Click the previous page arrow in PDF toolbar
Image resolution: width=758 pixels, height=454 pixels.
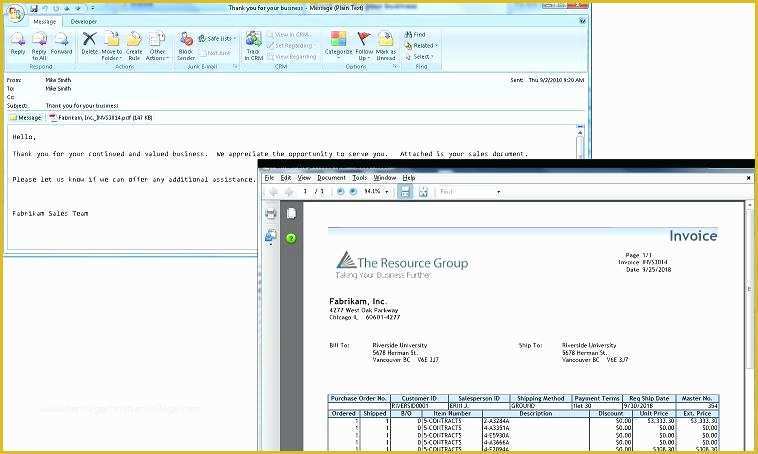click(x=273, y=192)
